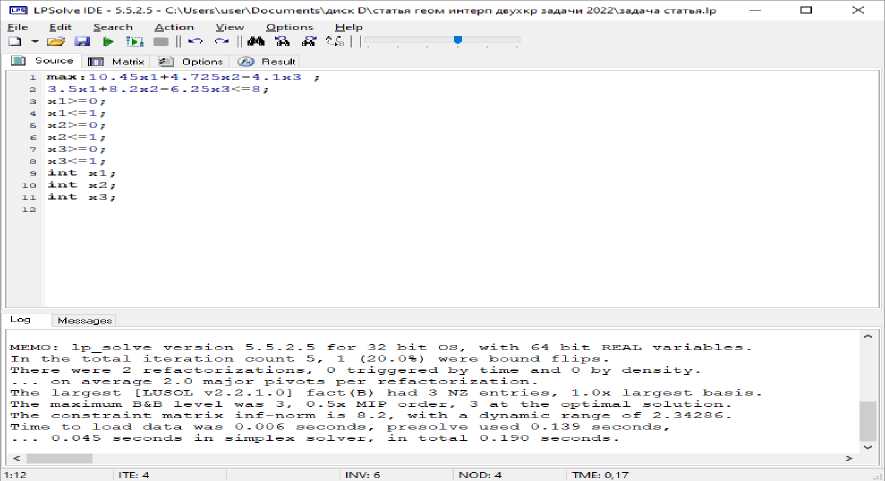Redo the last edit
This screenshot has height=481, width=885.
[x=222, y=41]
